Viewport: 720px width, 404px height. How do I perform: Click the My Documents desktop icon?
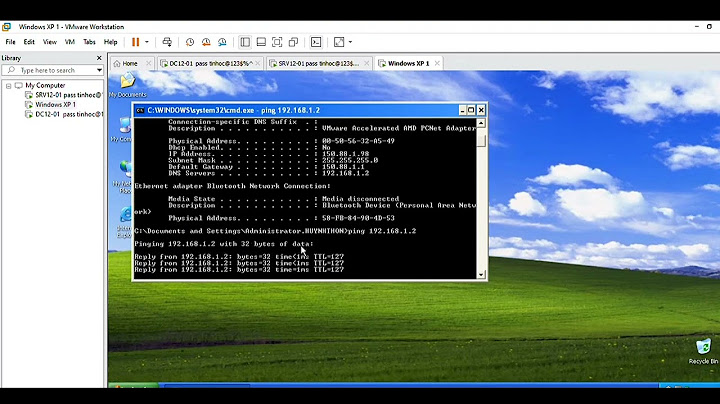128,85
